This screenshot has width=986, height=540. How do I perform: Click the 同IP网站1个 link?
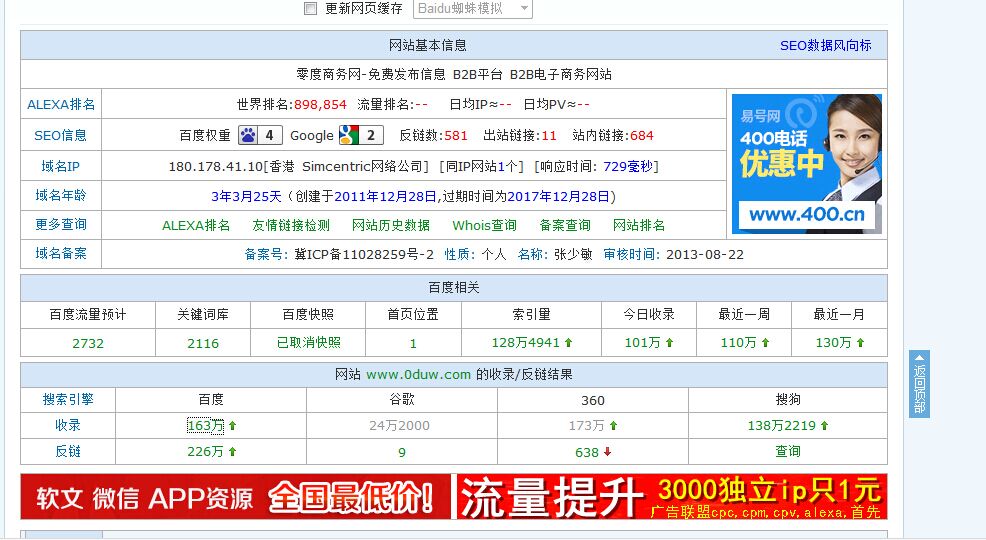click(482, 167)
